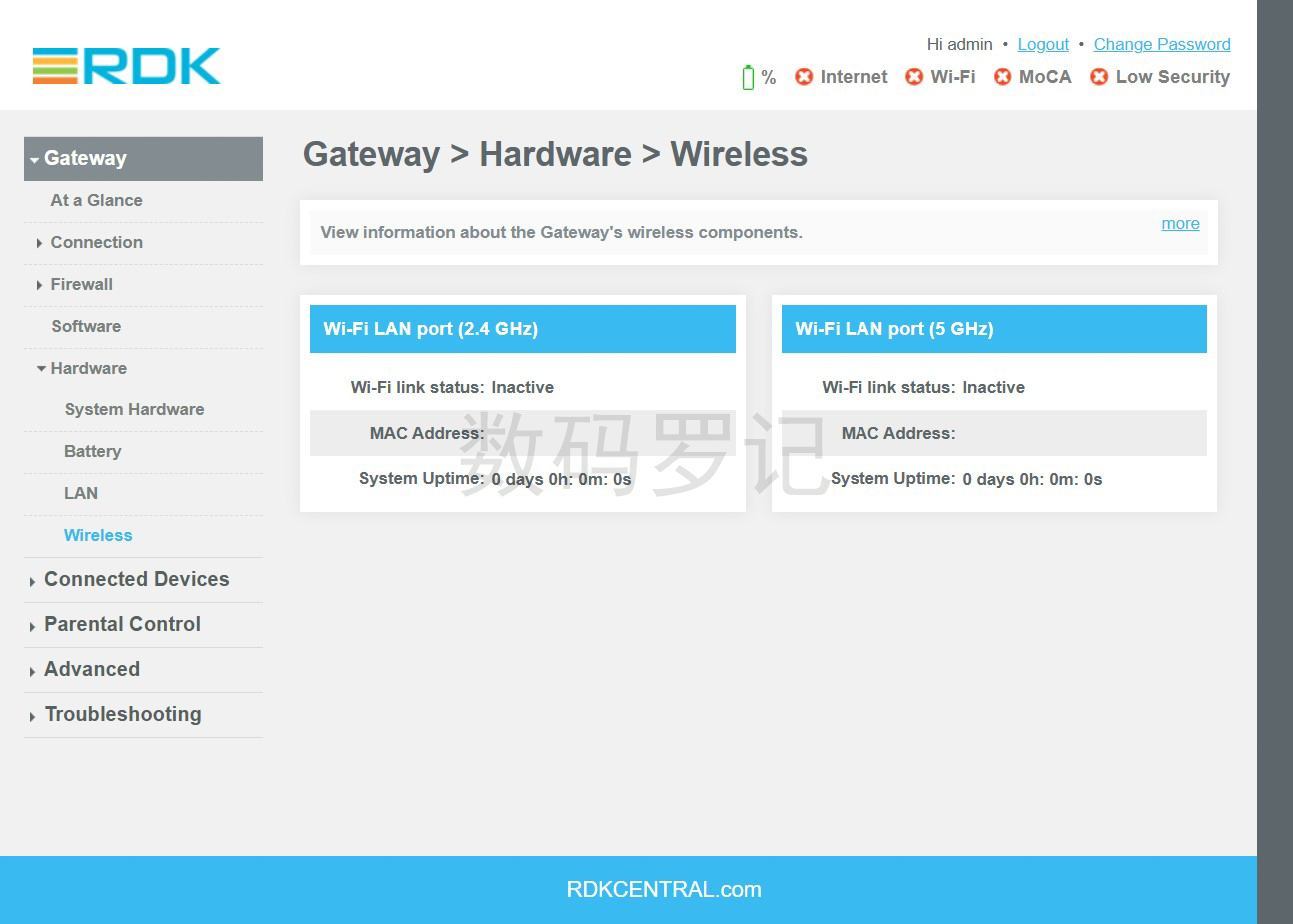Open the At a Glance page
Image resolution: width=1293 pixels, height=924 pixels.
[96, 200]
